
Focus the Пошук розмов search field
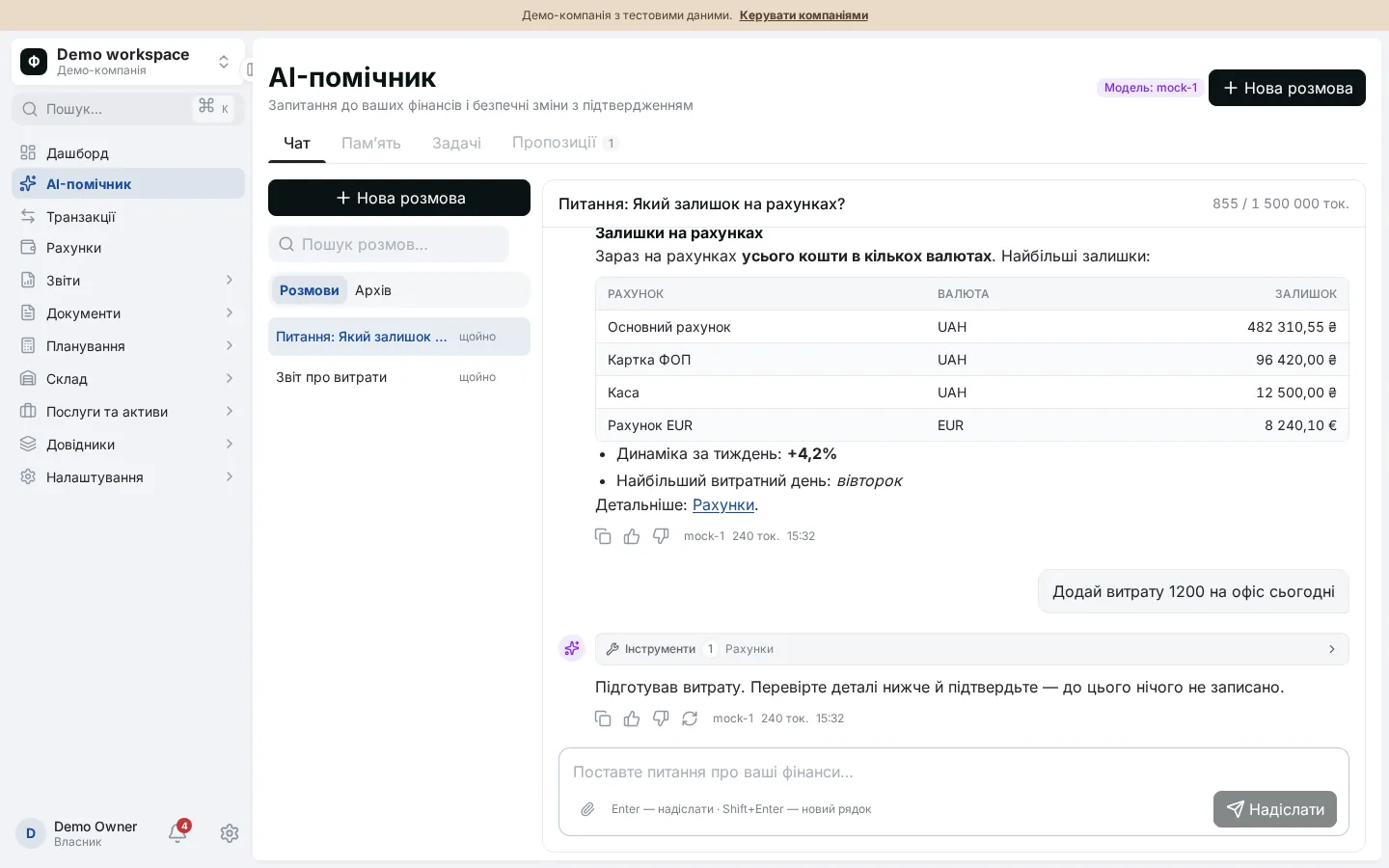coord(389,244)
